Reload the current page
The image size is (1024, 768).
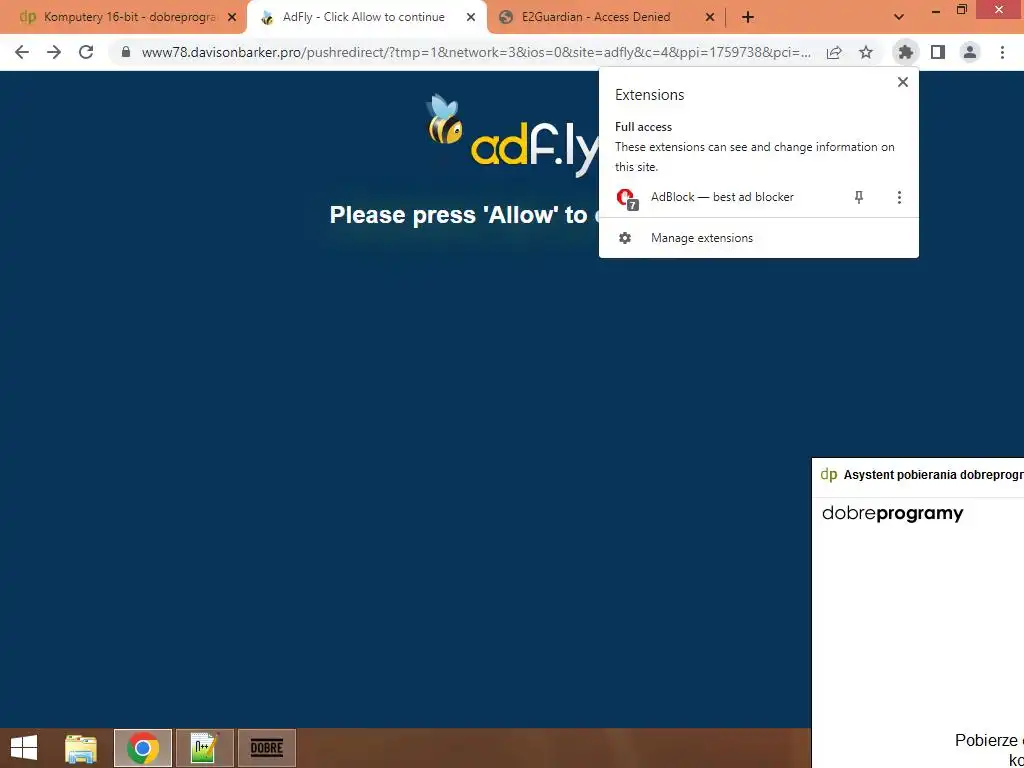pos(86,52)
